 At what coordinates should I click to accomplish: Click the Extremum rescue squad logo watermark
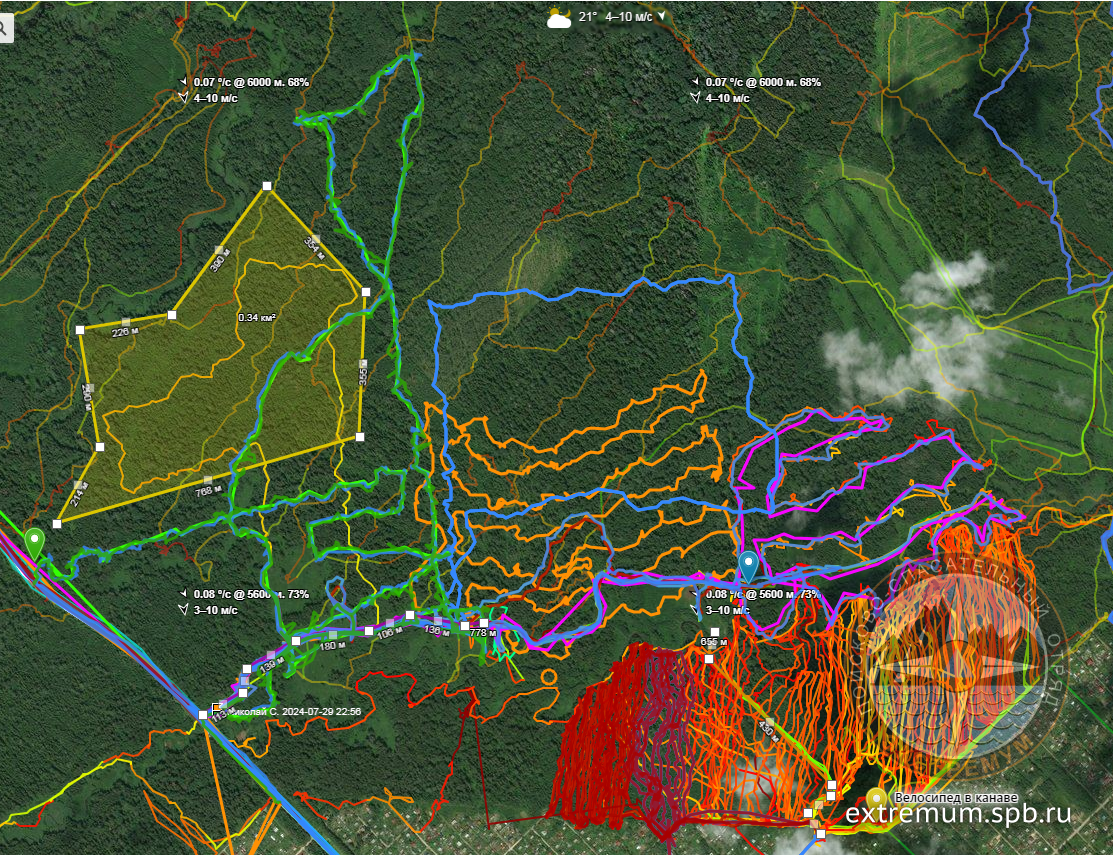click(958, 661)
